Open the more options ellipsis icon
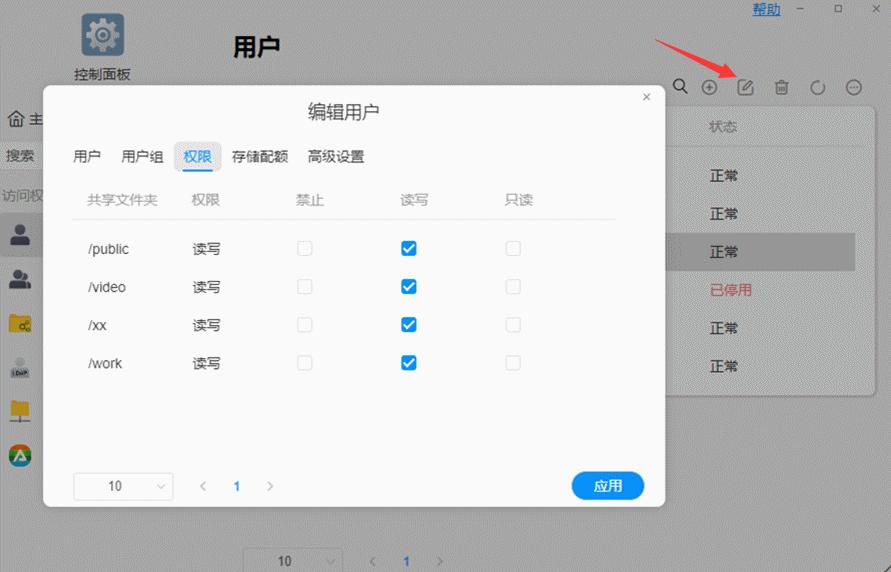Screen dimensions: 891x572 (x=853, y=87)
